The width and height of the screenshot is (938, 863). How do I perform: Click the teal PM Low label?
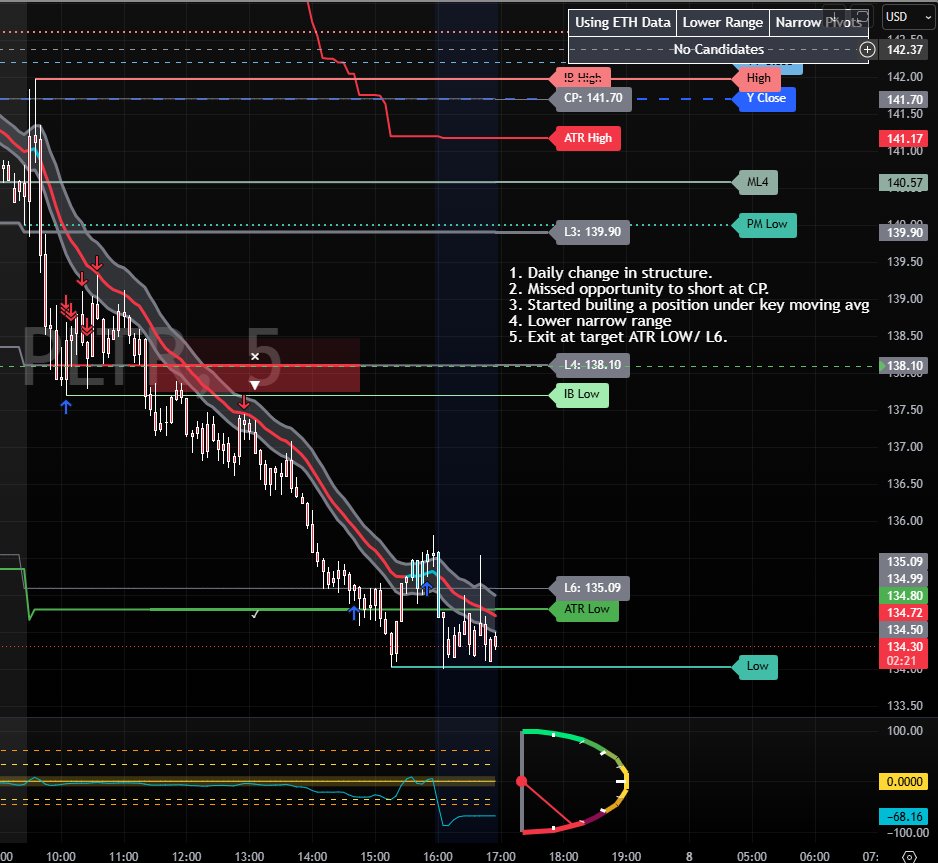(766, 224)
